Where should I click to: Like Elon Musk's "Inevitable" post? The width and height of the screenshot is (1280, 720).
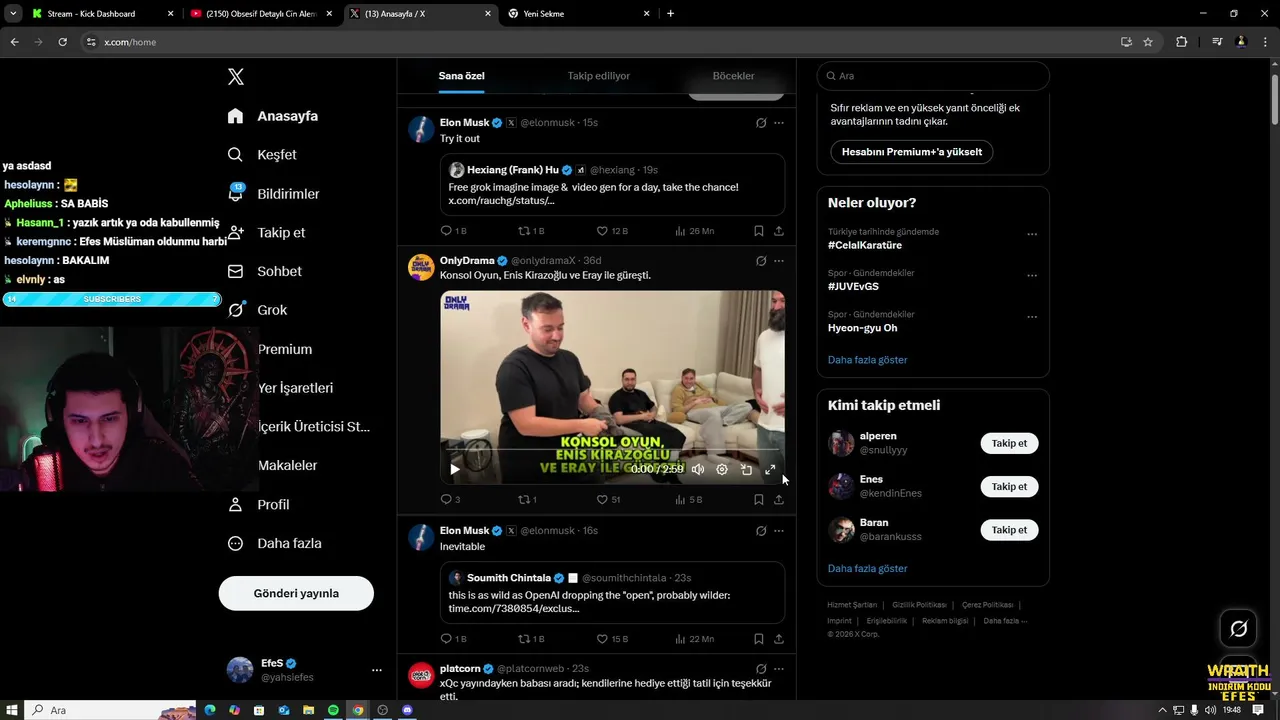[602, 639]
